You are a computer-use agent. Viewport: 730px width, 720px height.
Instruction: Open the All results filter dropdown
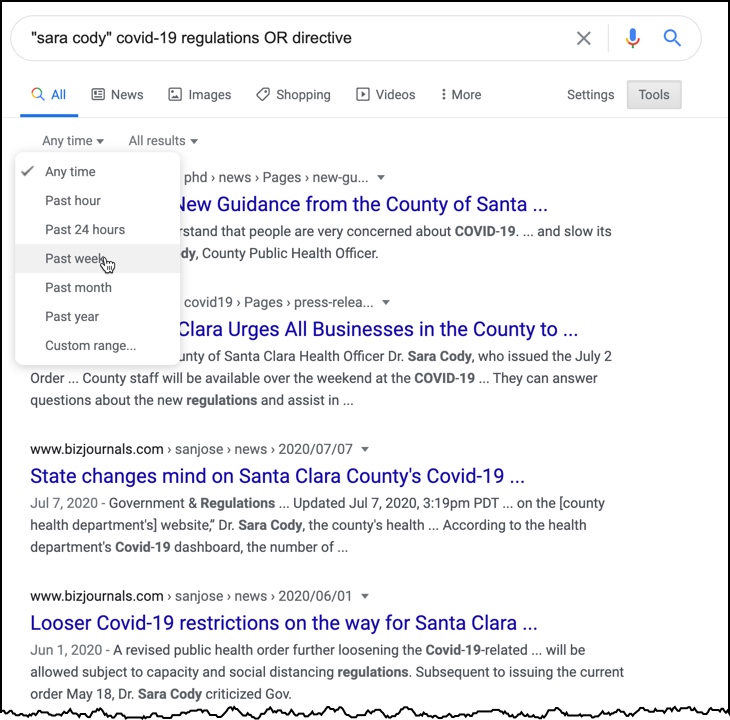pos(163,141)
